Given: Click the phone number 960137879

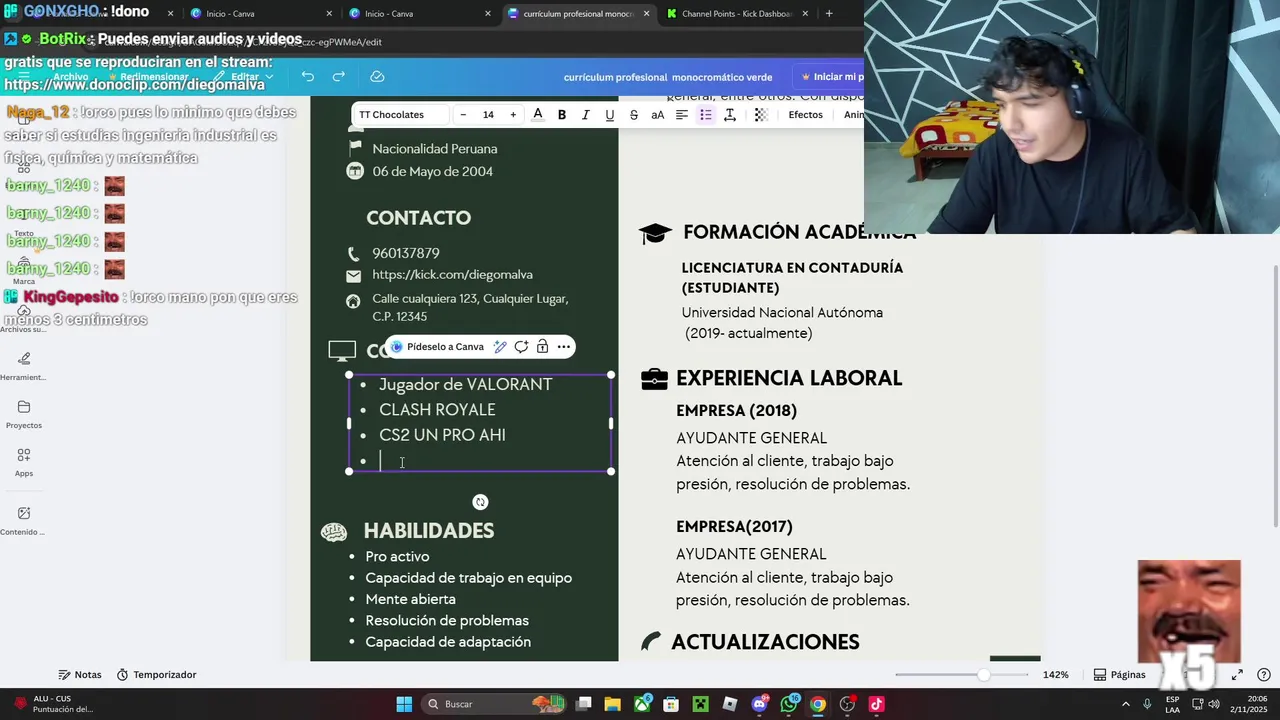Looking at the screenshot, I should click(406, 254).
